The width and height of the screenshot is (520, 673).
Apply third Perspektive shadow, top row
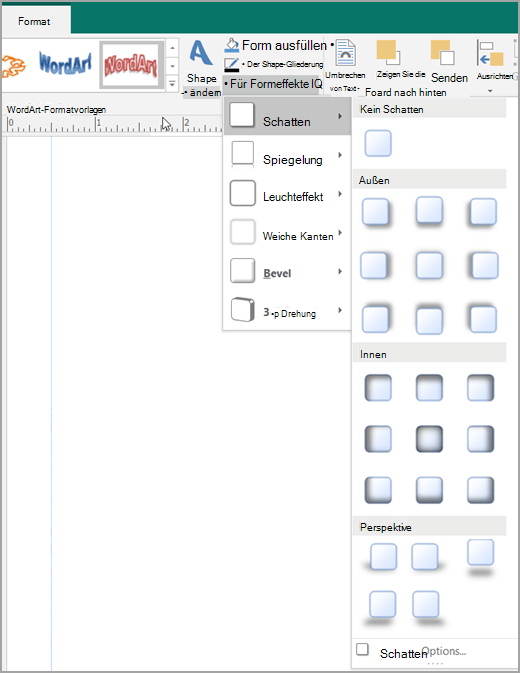point(481,557)
